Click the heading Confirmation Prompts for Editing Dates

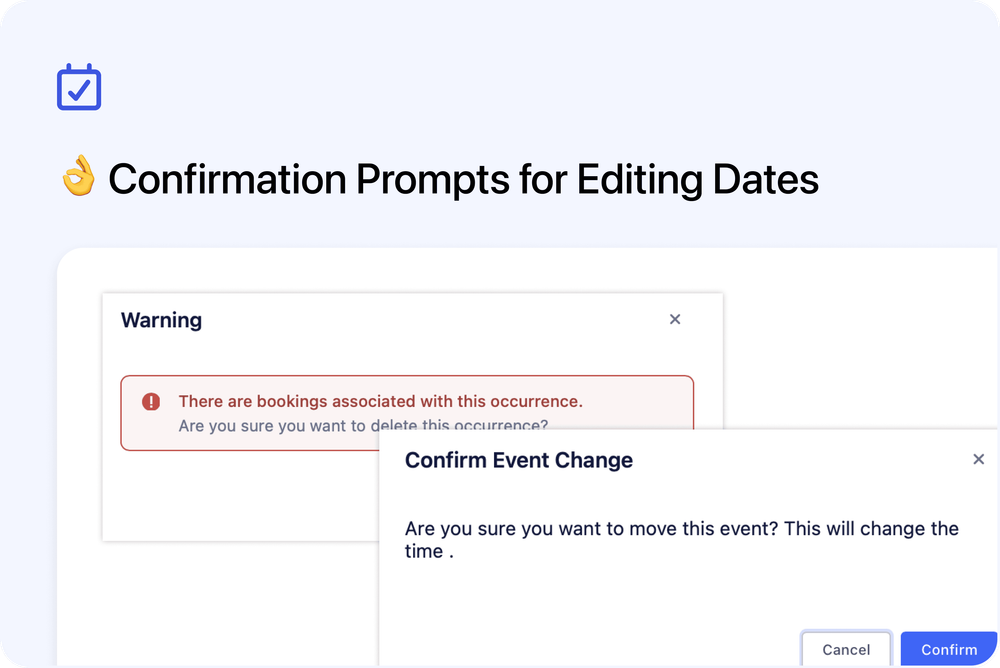(463, 179)
